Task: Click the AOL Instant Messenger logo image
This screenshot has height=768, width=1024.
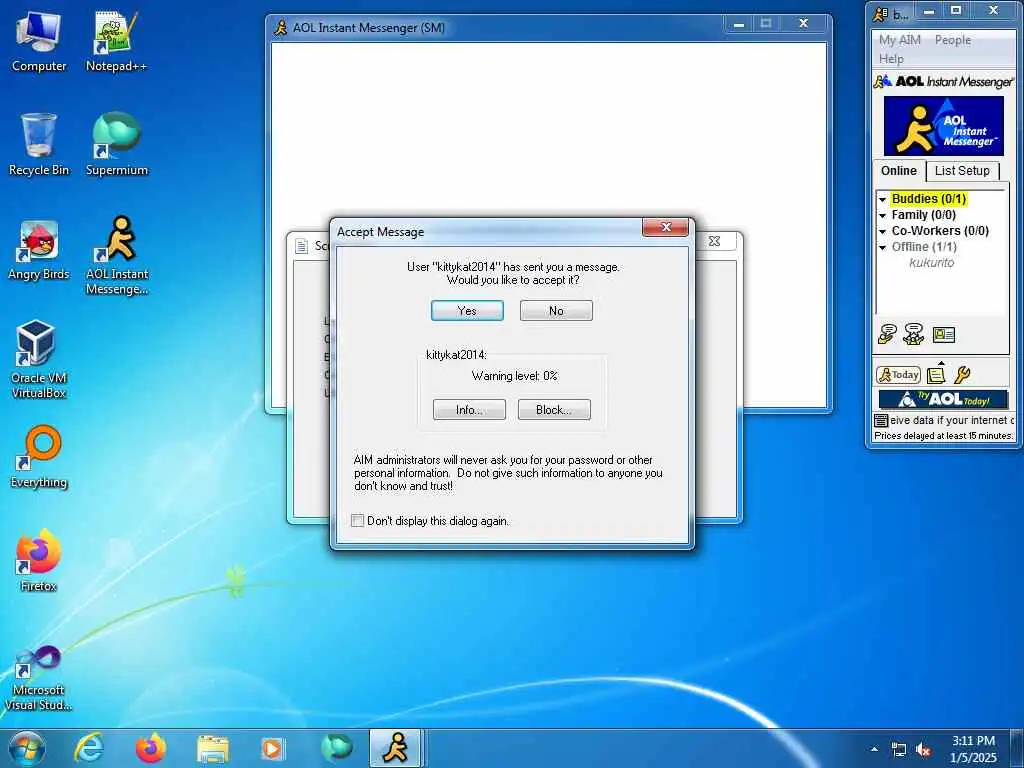Action: point(943,125)
